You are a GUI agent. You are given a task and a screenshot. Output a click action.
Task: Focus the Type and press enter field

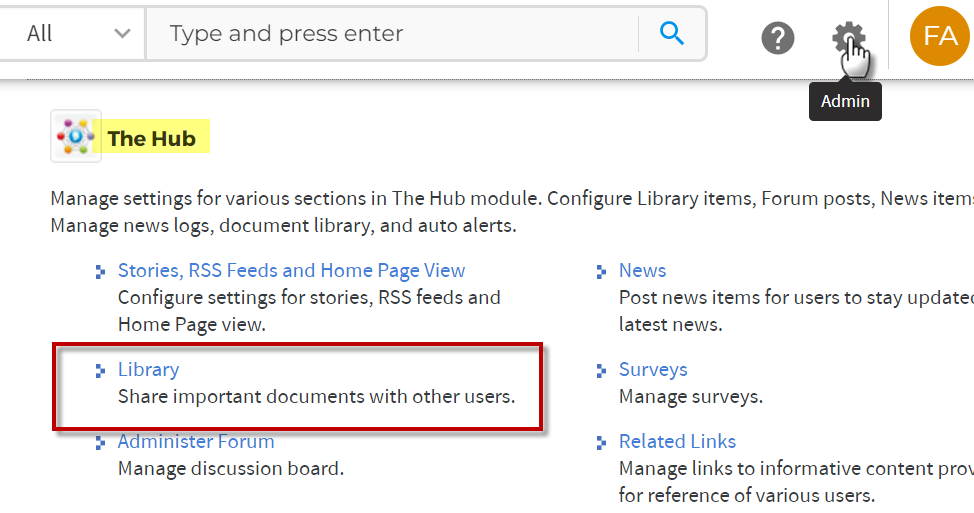[x=392, y=34]
